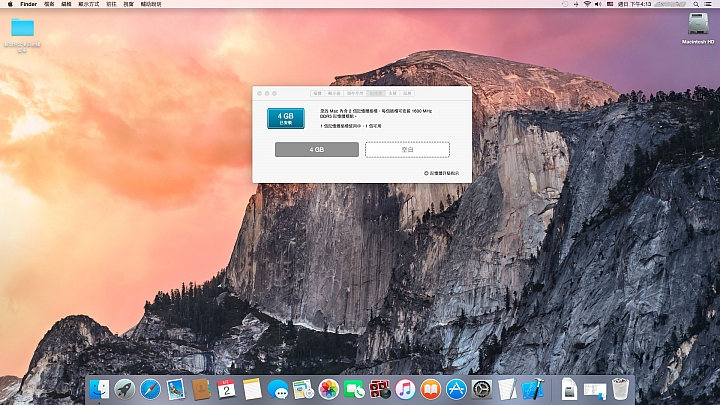Image resolution: width=720 pixels, height=405 pixels.
Task: Close the About This Mac window
Action: coord(259,93)
